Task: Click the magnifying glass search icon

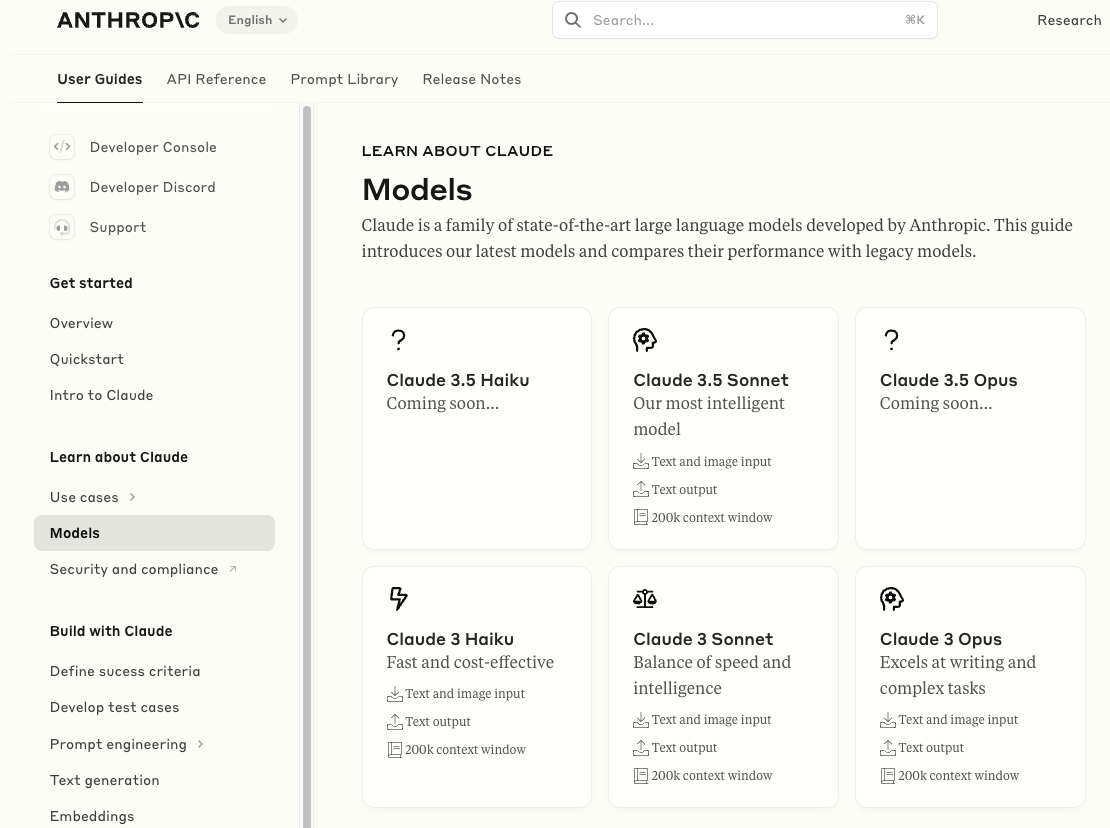Action: 573,20
